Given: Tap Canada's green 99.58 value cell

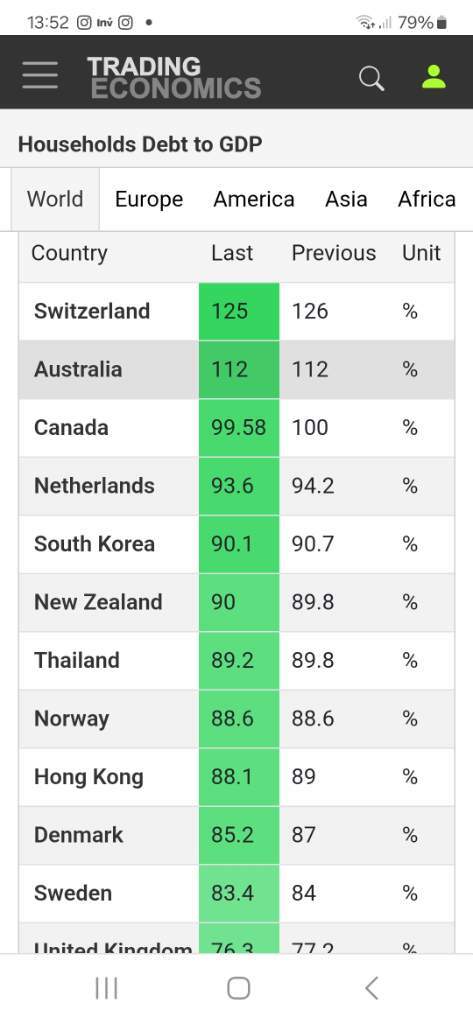Looking at the screenshot, I should pos(239,428).
